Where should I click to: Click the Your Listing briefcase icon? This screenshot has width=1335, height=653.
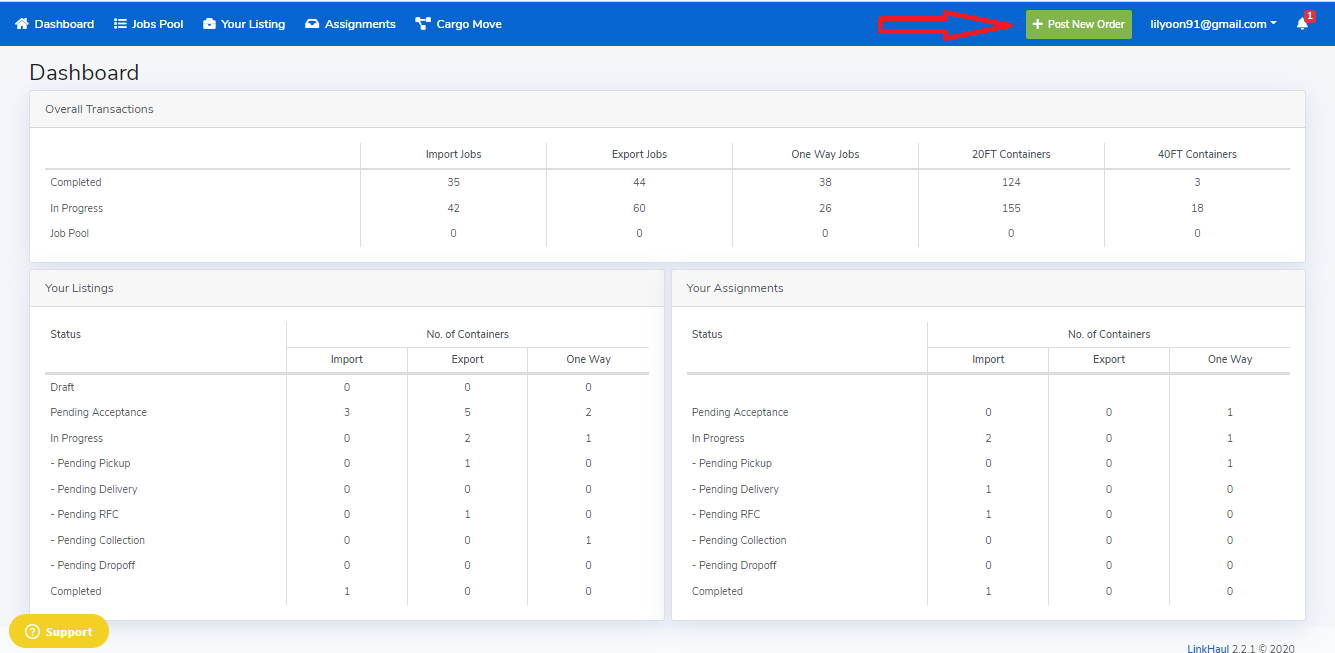209,24
